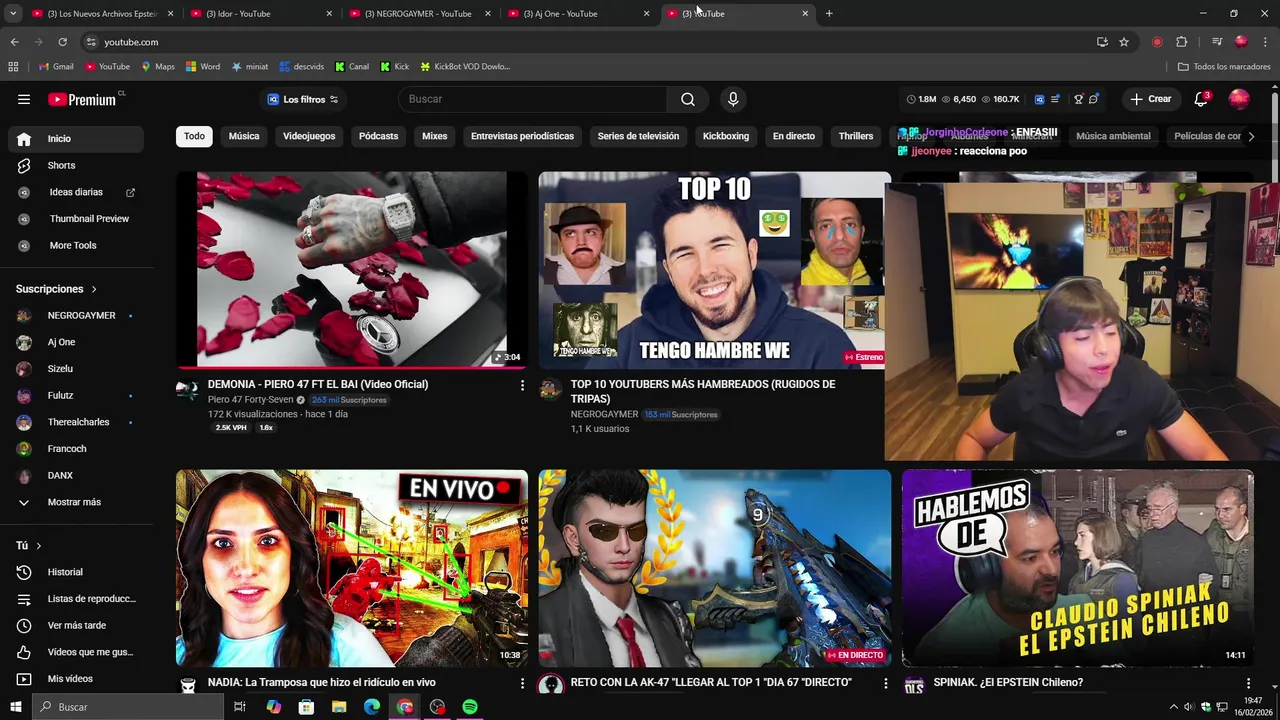Select the Pódcasts filter chip
This screenshot has height=720, width=1280.
pyautogui.click(x=378, y=136)
